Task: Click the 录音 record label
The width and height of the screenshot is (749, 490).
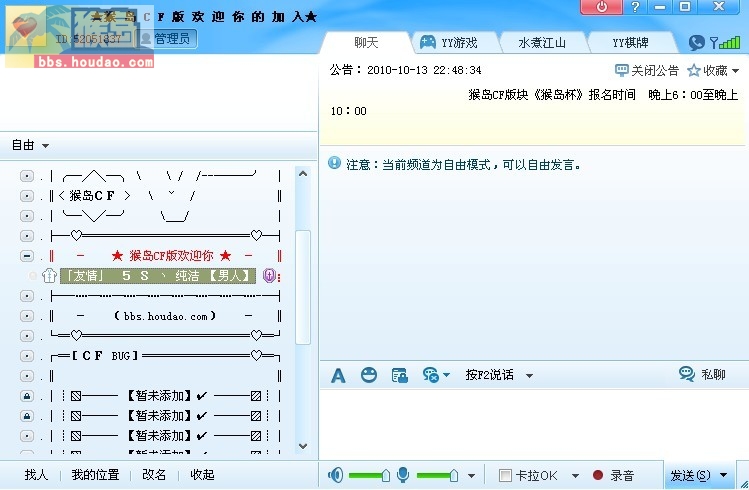Action: 622,475
